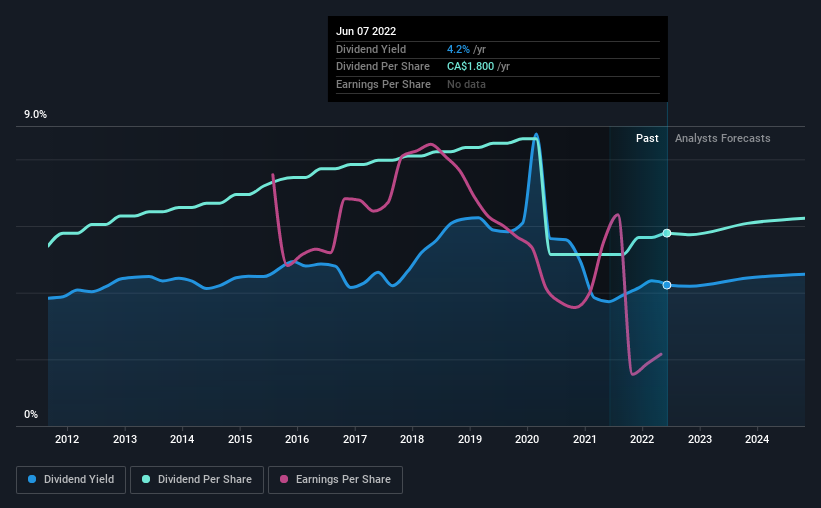This screenshot has width=821, height=508.
Task: Toggle the Dividend Per Share legend button
Action: pos(197,480)
